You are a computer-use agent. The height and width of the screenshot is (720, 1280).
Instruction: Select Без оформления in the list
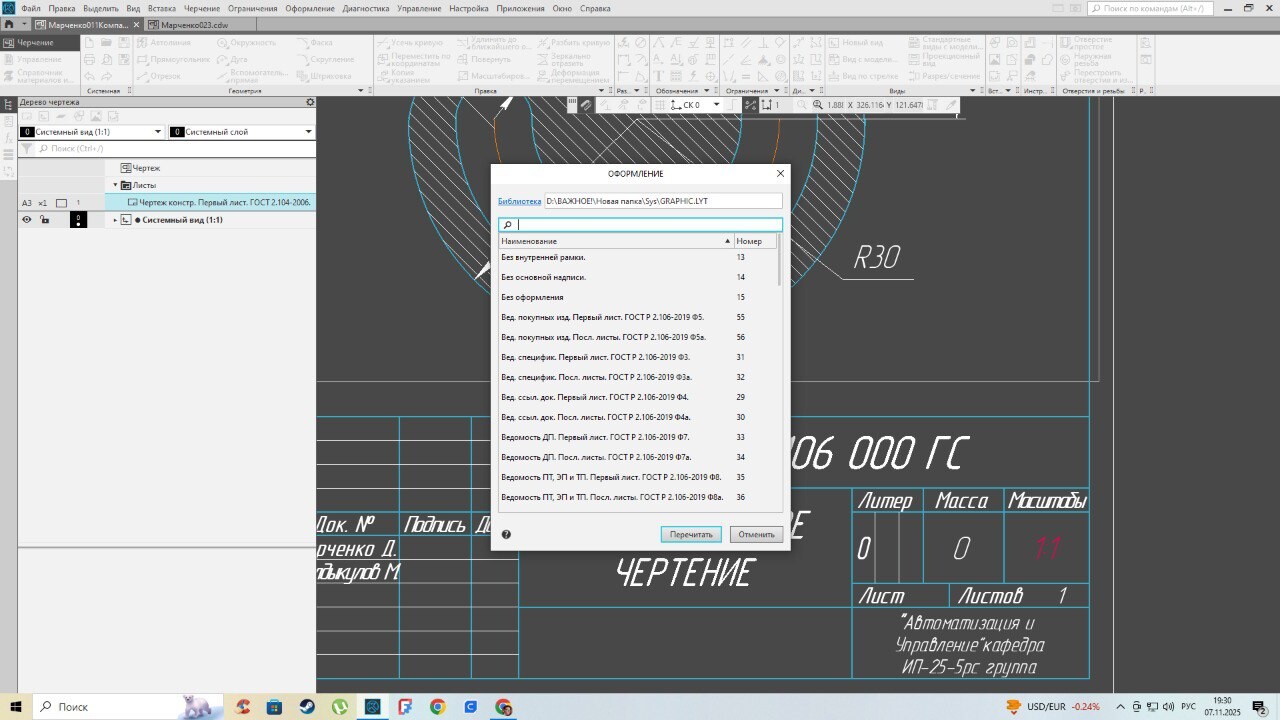533,297
